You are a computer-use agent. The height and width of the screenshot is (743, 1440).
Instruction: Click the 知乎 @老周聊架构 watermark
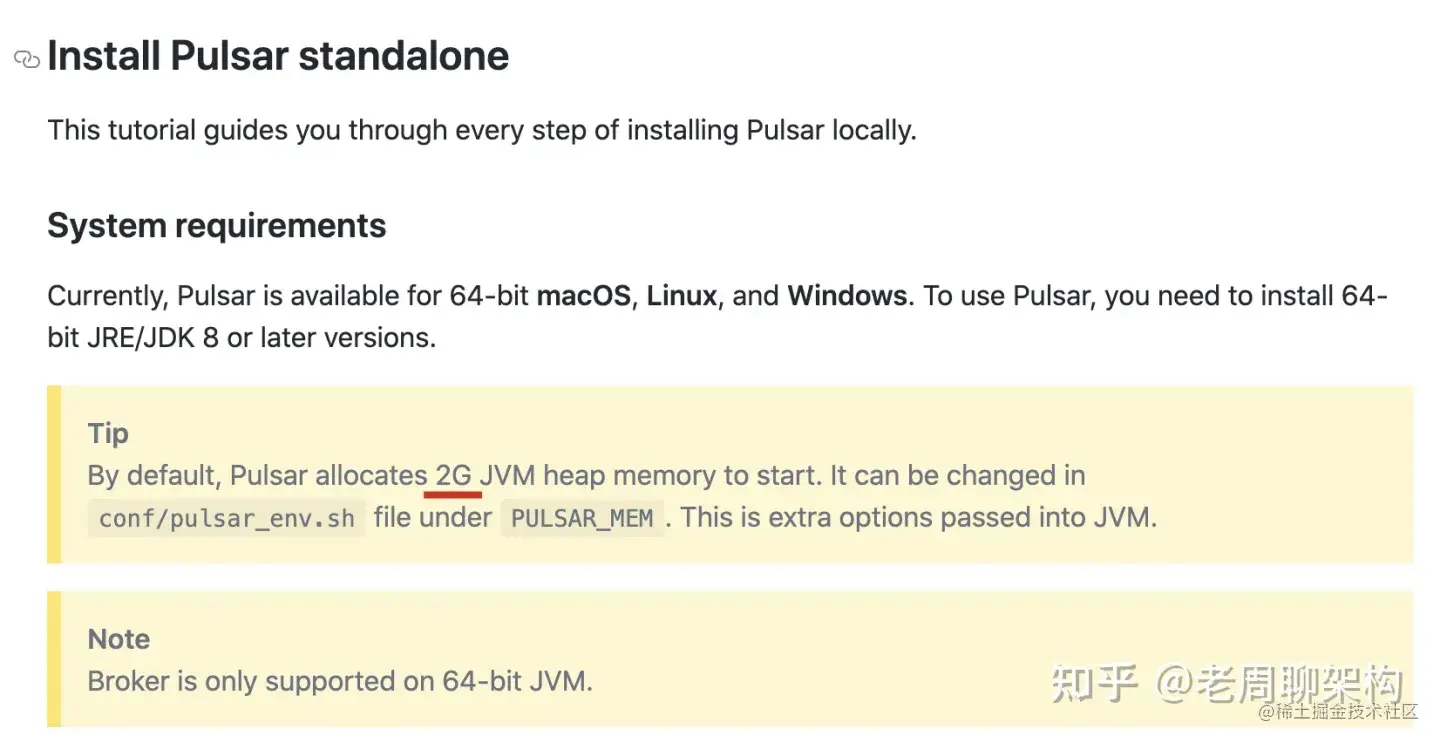pyautogui.click(x=1225, y=684)
